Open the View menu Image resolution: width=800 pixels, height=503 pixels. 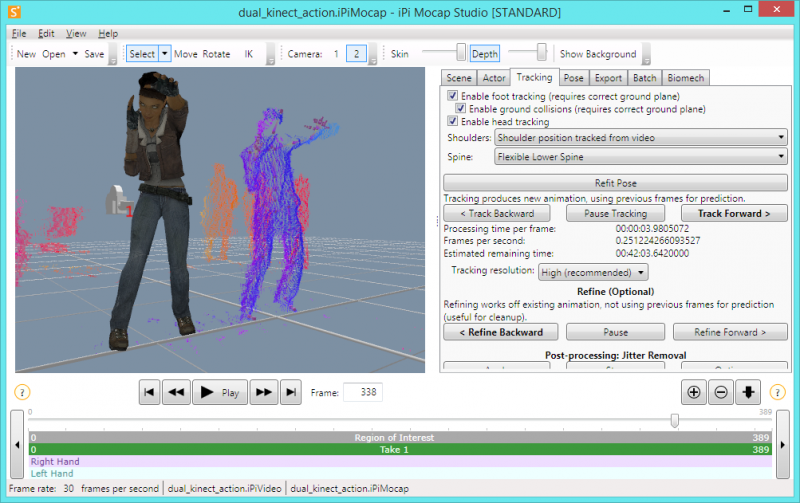pos(76,34)
